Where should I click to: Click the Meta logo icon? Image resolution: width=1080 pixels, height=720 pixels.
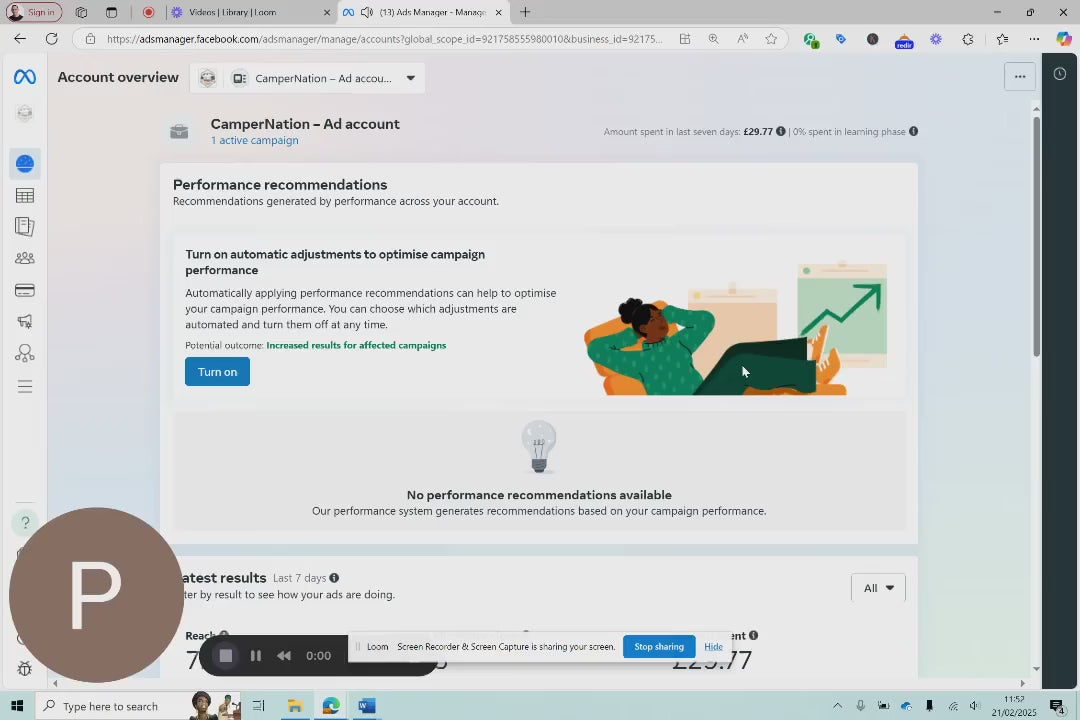click(25, 77)
